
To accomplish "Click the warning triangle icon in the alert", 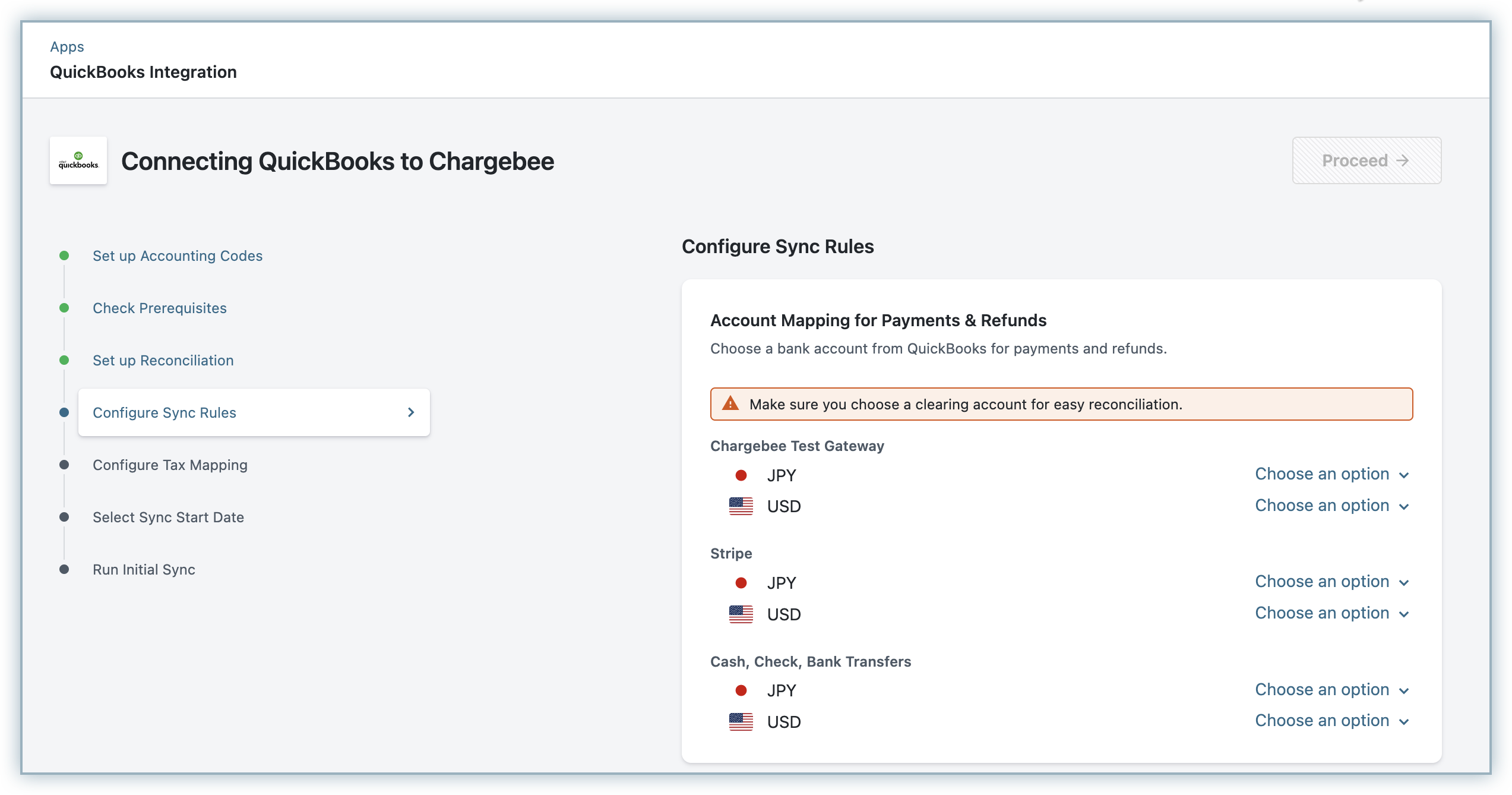I will point(730,404).
